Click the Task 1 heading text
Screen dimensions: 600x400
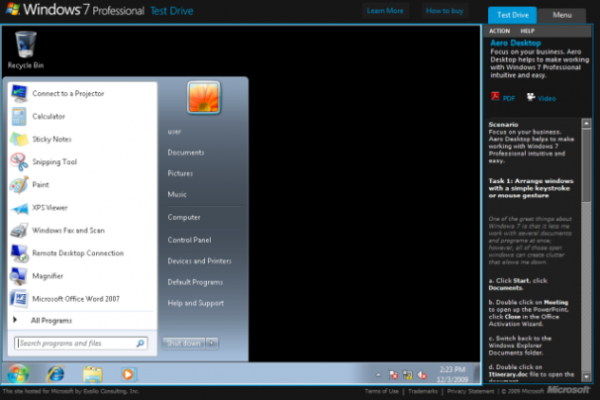pyautogui.click(x=531, y=188)
